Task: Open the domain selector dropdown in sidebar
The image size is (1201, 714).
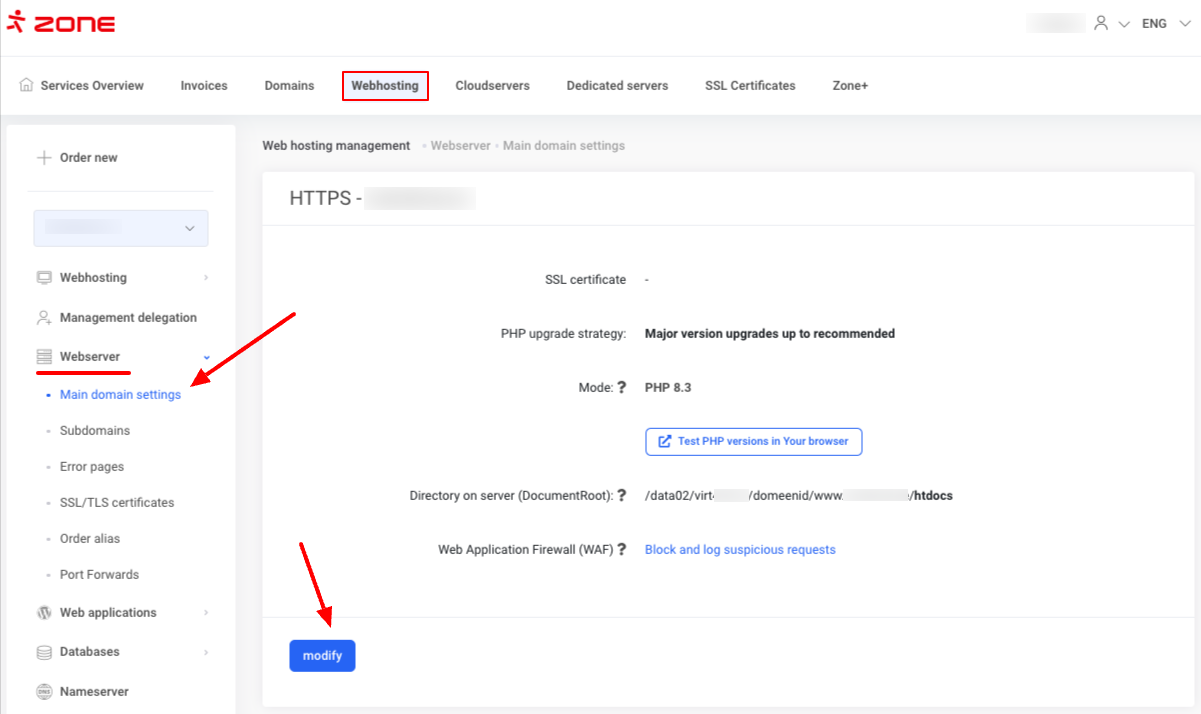Action: point(121,228)
